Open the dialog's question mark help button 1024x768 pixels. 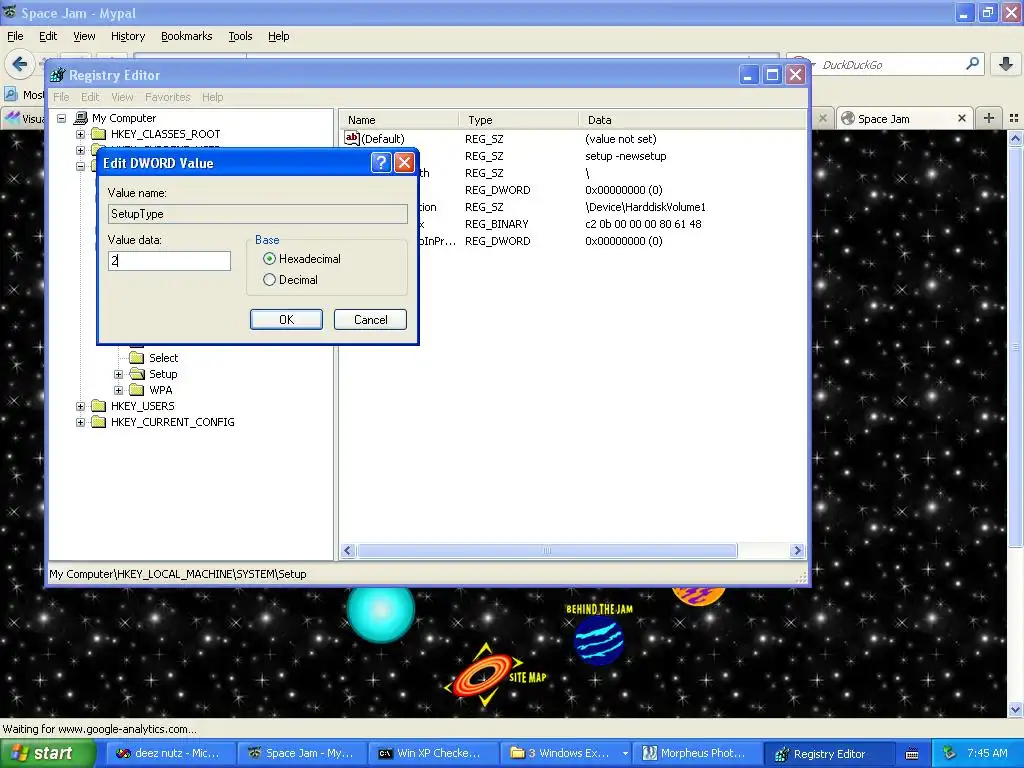click(381, 163)
